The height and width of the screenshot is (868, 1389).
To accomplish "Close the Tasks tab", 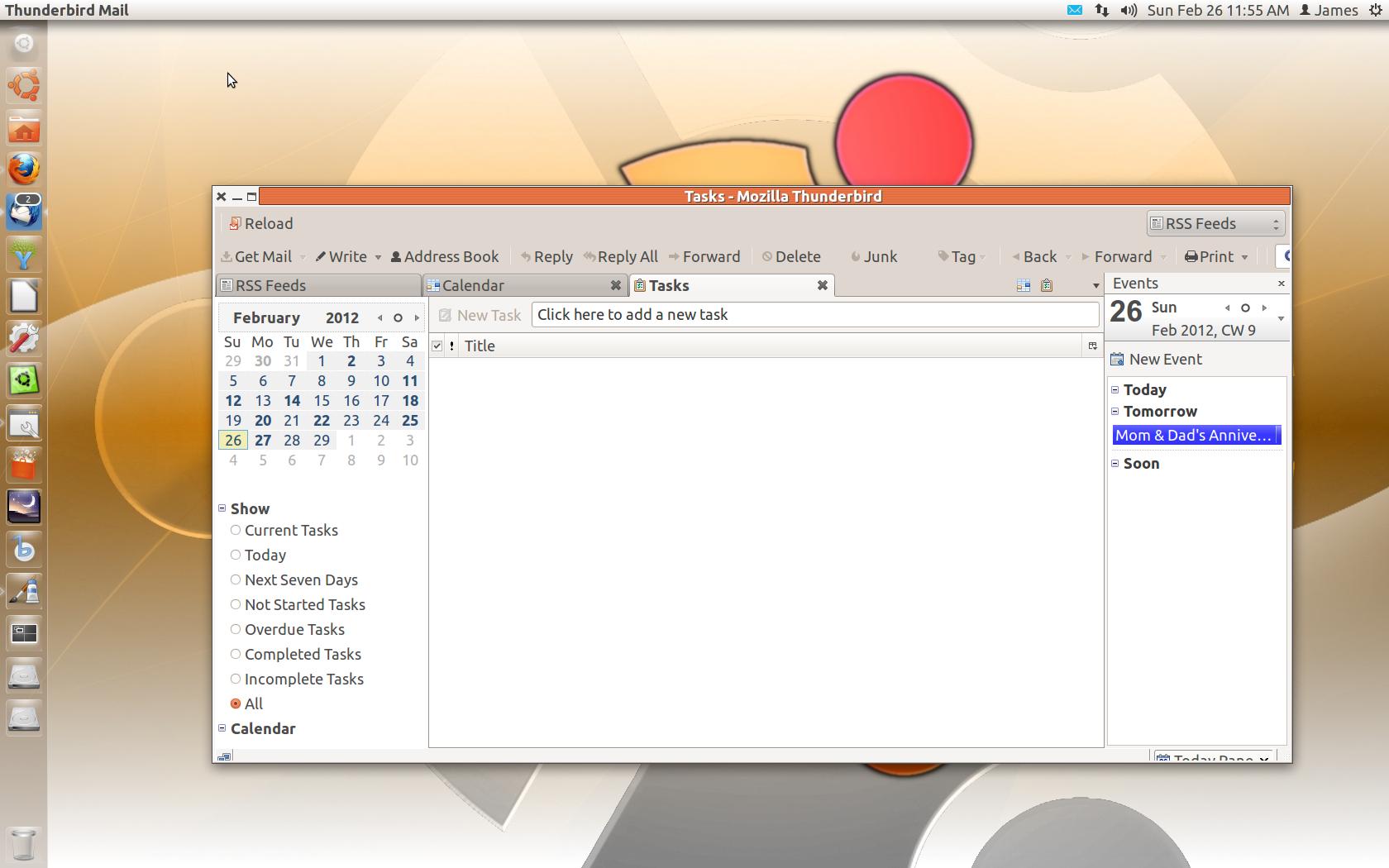I will pyautogui.click(x=822, y=285).
